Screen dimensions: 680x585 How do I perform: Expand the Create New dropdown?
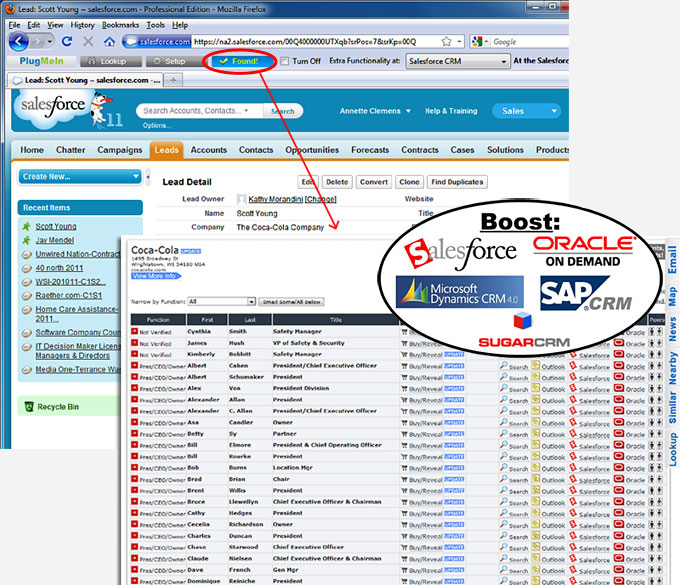[80, 176]
